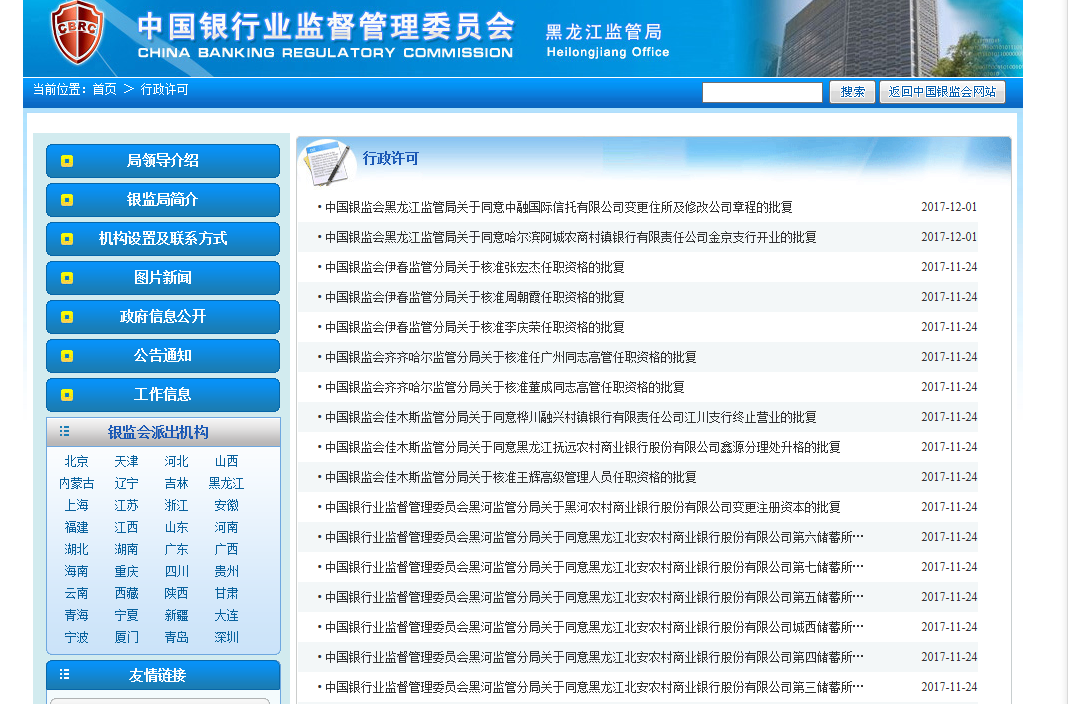This screenshot has height=704, width=1068.
Task: Open 局领导介绍 menu item
Action: [163, 161]
